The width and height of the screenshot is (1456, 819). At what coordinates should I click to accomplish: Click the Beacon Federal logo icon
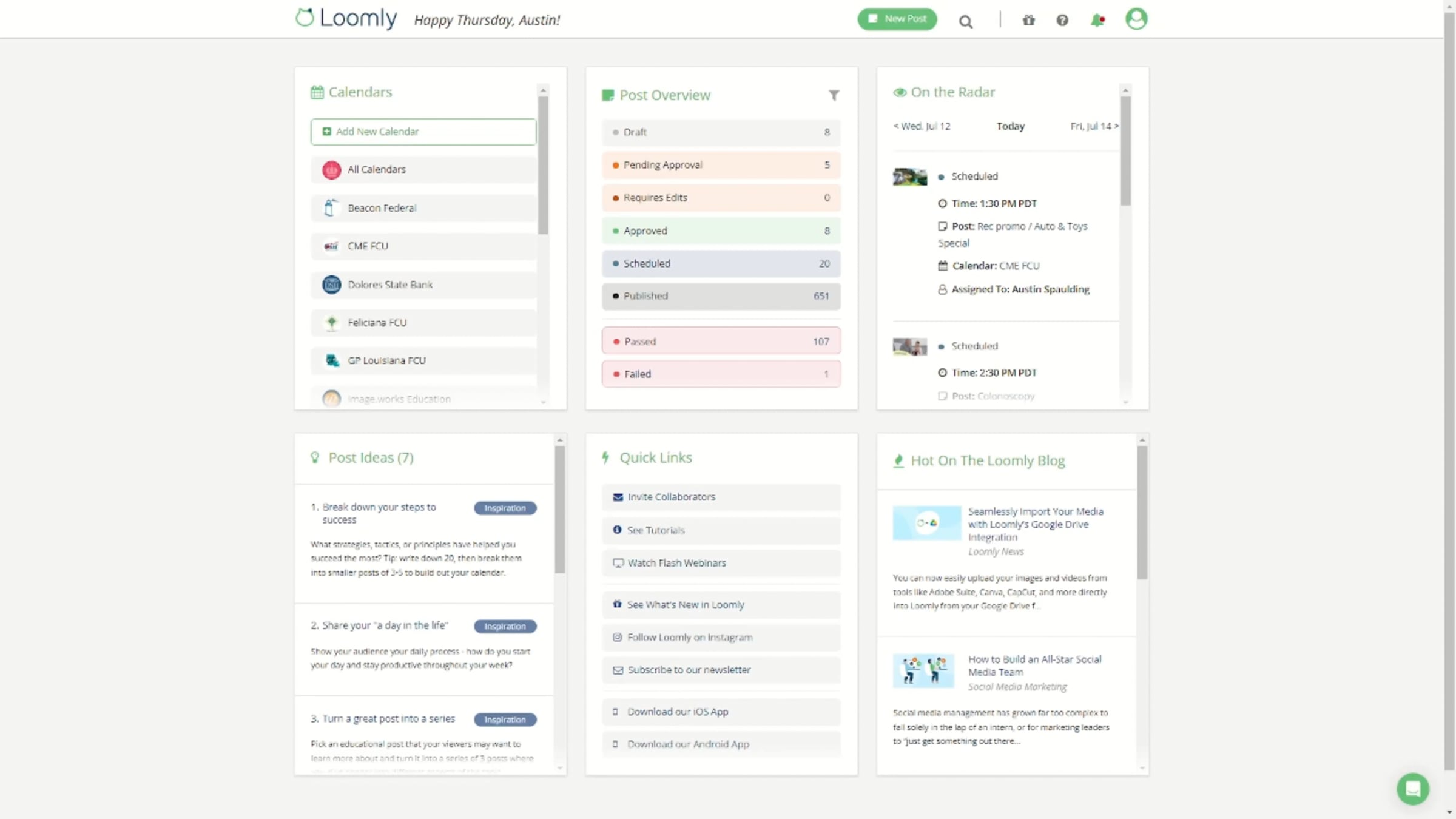[331, 208]
